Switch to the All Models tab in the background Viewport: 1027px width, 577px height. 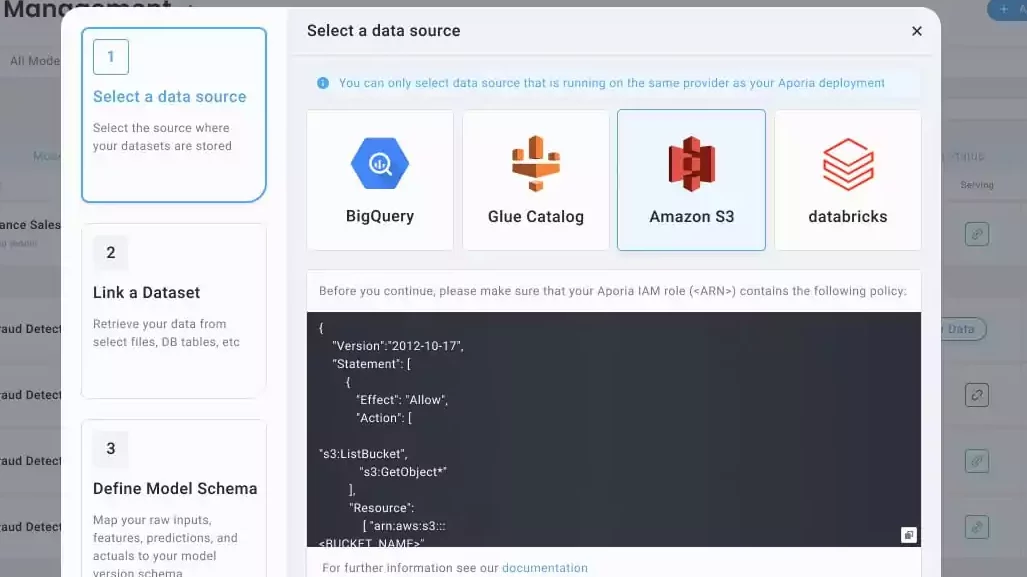pyautogui.click(x=35, y=61)
